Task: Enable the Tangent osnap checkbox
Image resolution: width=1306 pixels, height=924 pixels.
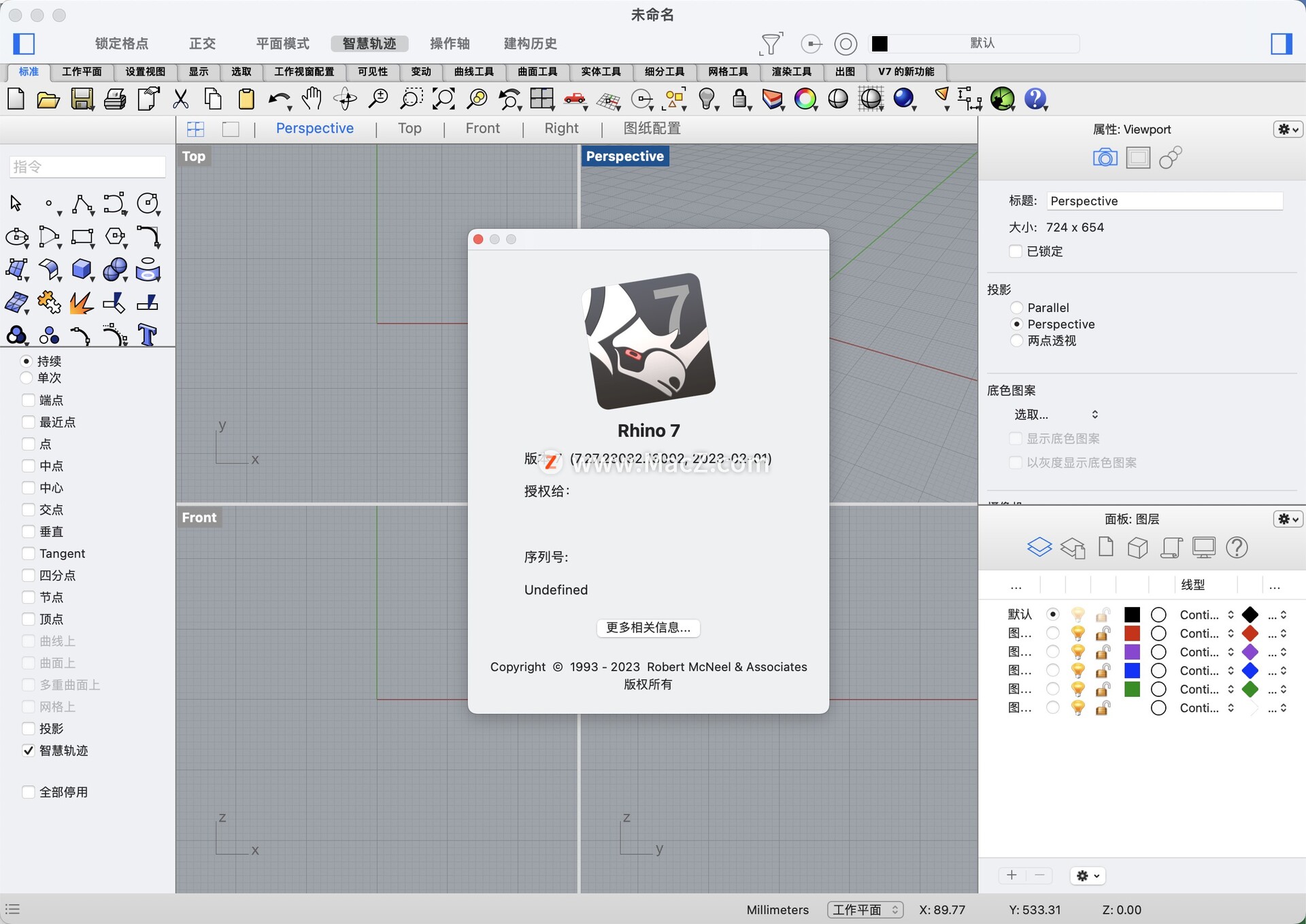Action: [x=29, y=553]
